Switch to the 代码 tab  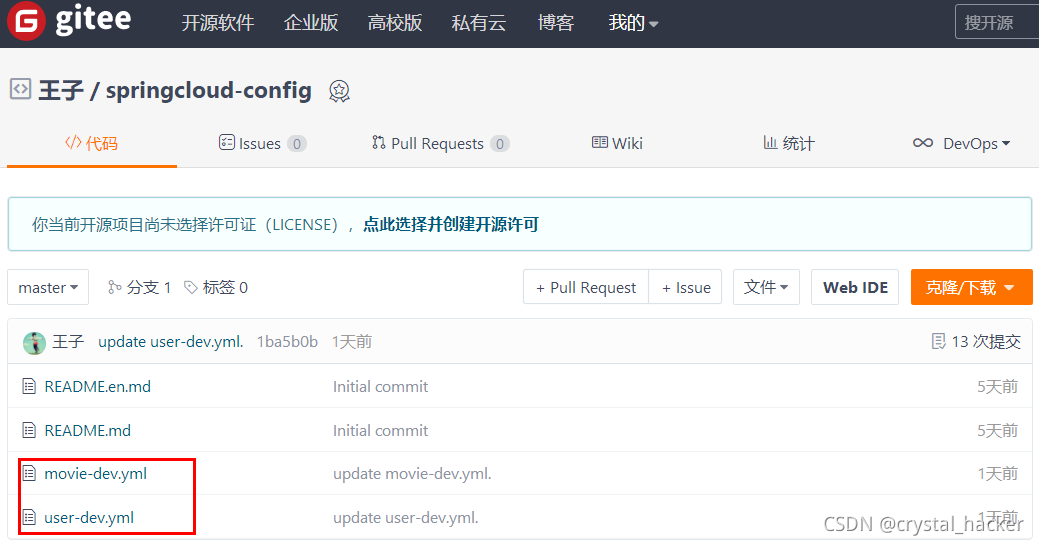(91, 143)
